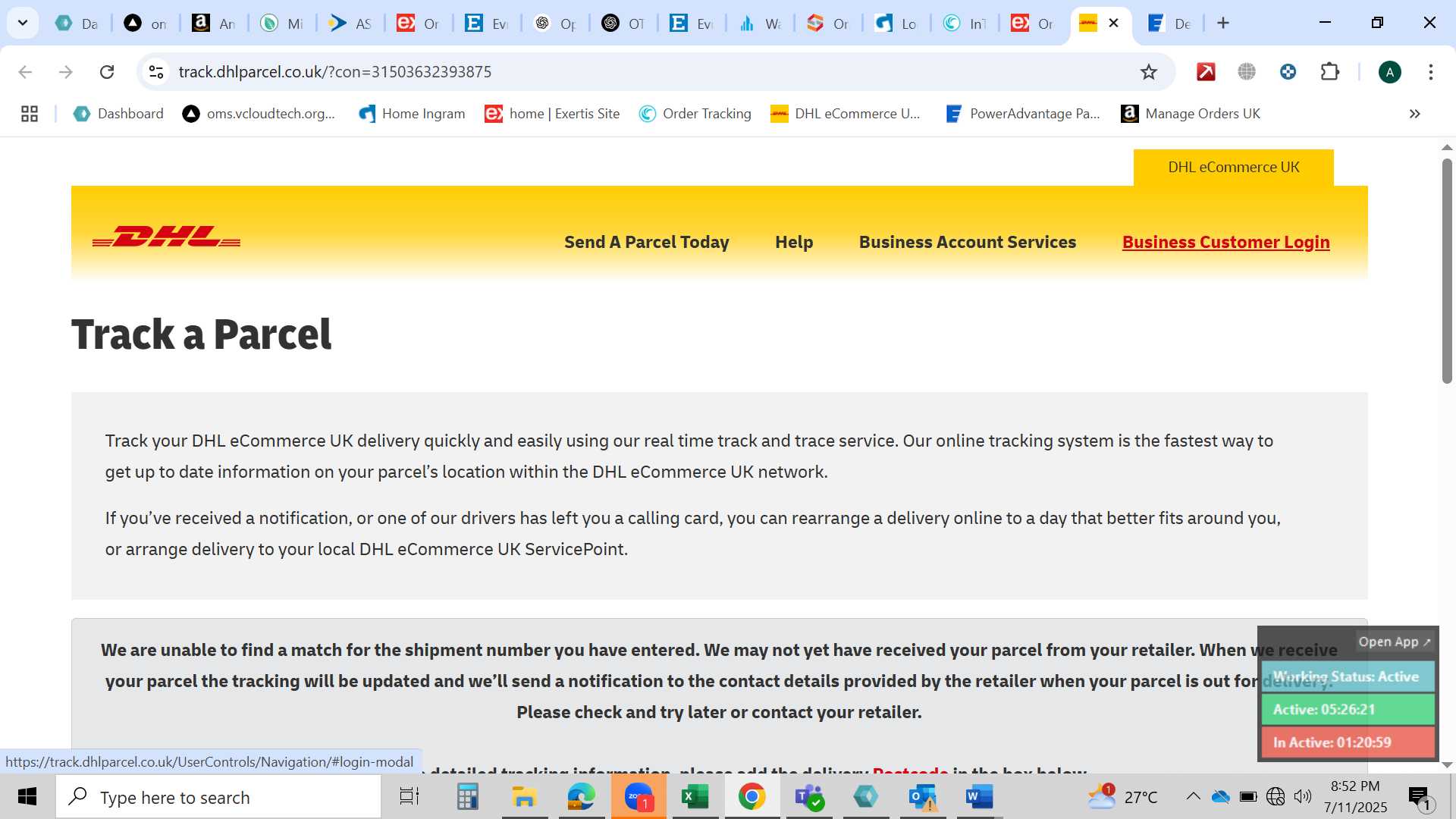Image resolution: width=1456 pixels, height=819 pixels.
Task: Open File Explorer from taskbar
Action: [x=524, y=797]
